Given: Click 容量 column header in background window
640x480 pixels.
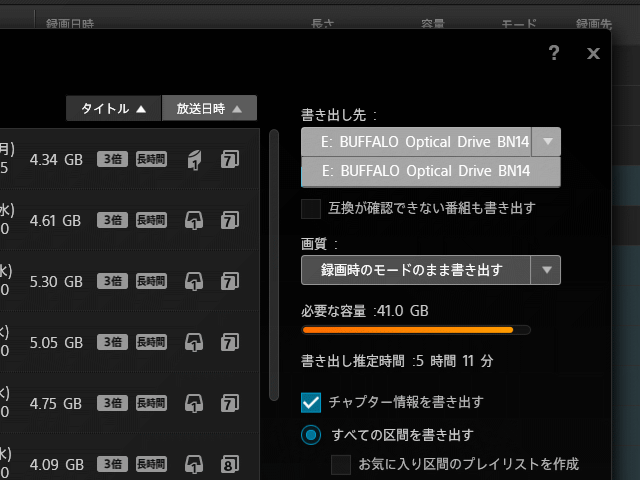Looking at the screenshot, I should coord(433,24).
